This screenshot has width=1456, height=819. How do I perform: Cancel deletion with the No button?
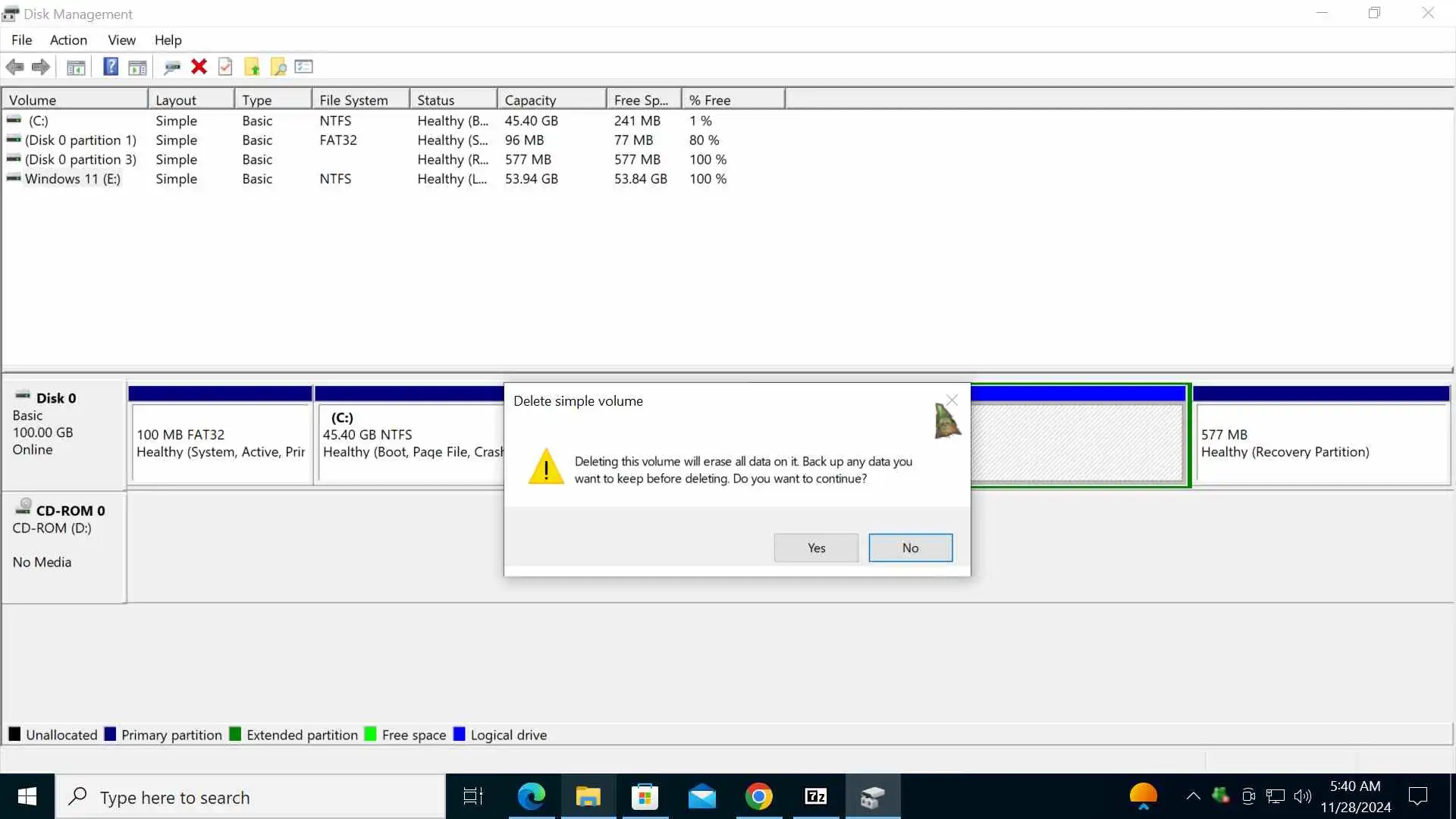[x=910, y=548]
